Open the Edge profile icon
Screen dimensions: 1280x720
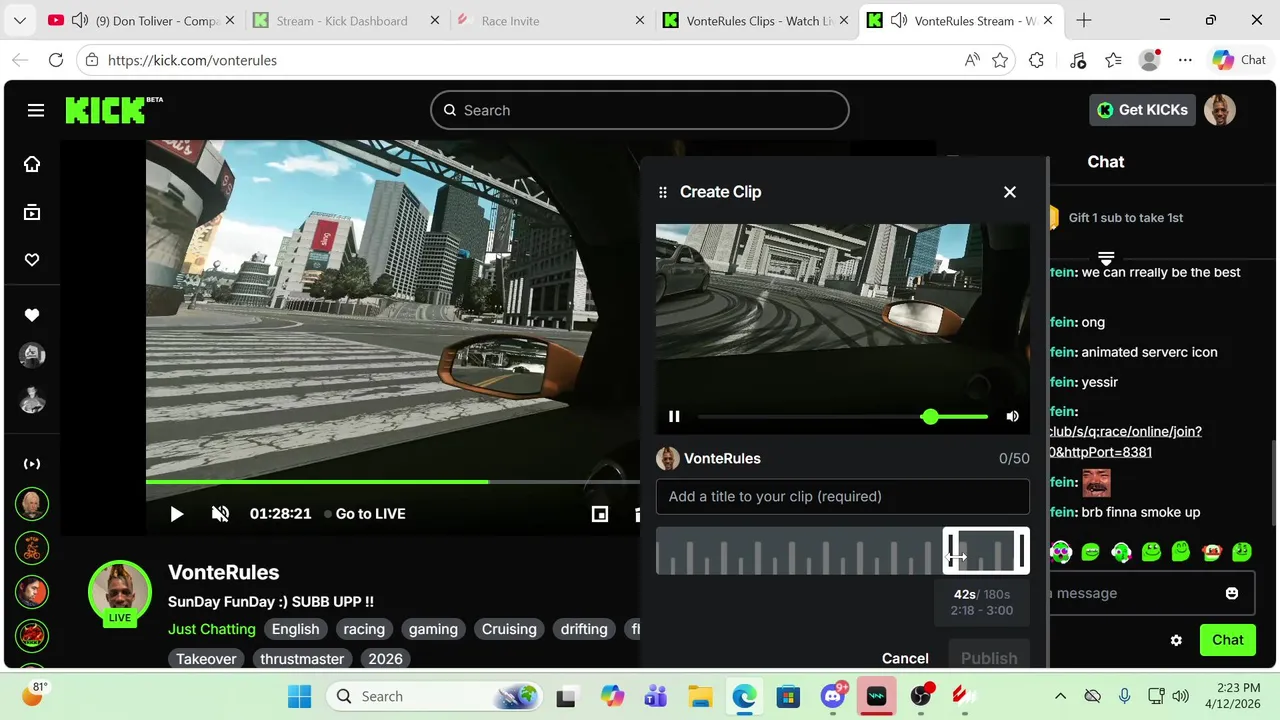coord(1150,60)
